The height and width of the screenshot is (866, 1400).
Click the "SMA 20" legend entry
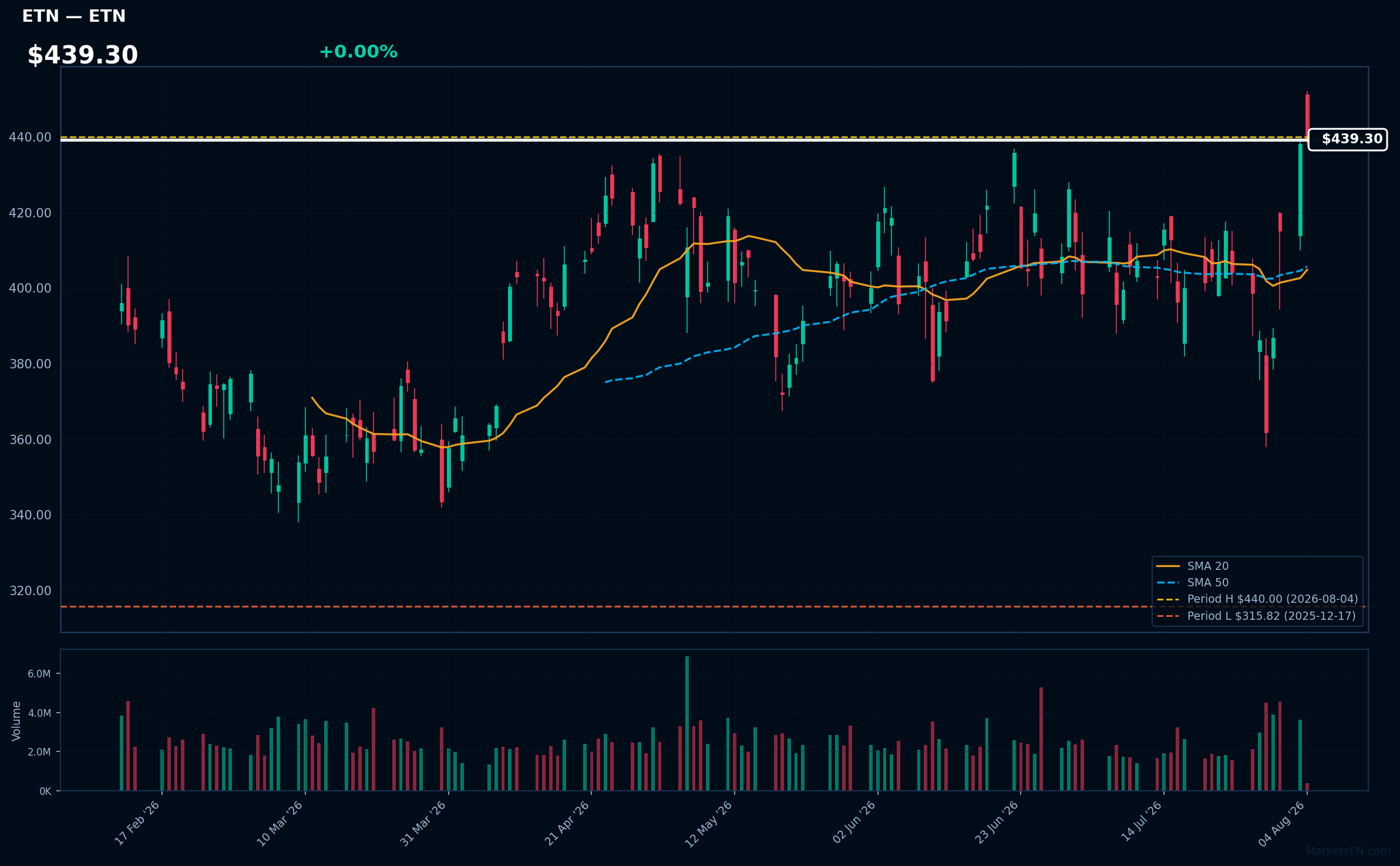1192,566
